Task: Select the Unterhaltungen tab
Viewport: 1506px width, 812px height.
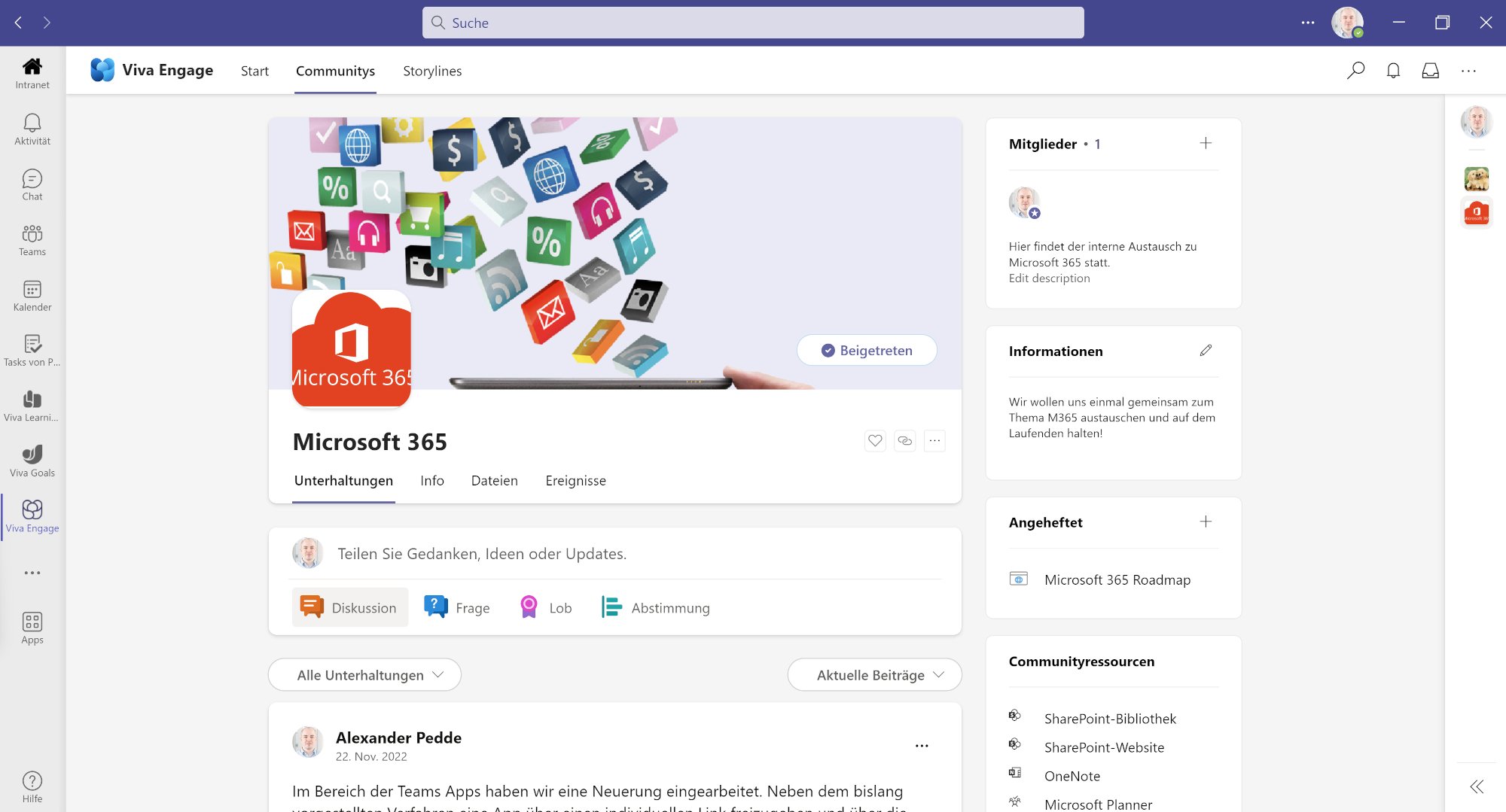Action: point(343,481)
